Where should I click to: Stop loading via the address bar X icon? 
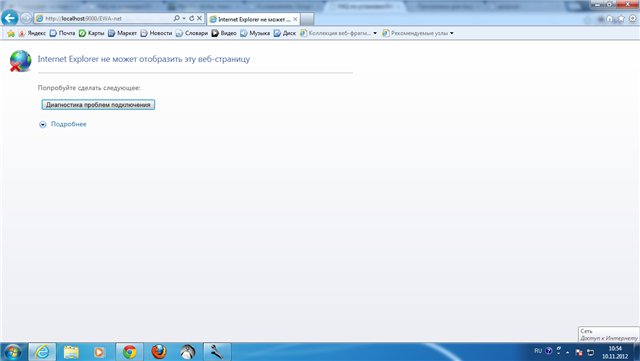point(199,18)
